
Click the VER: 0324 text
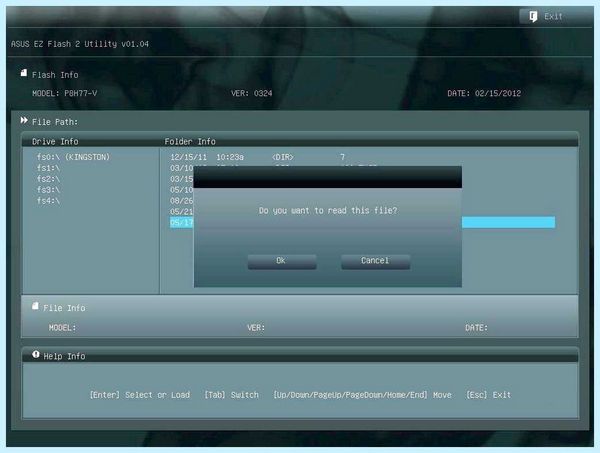(x=251, y=93)
